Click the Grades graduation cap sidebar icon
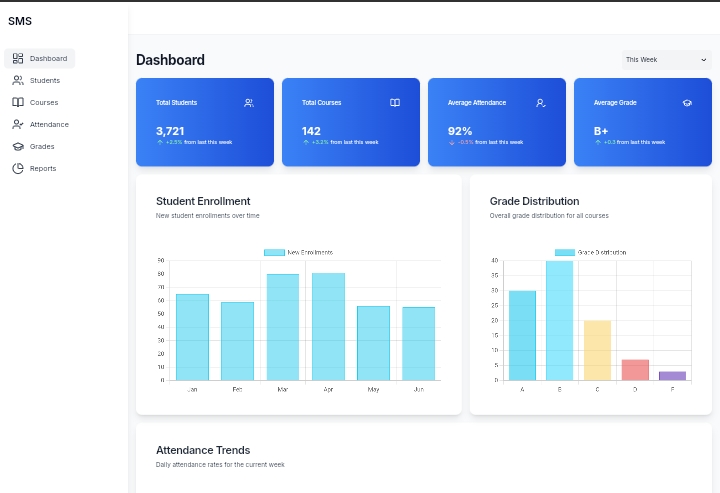Viewport: 720px width, 493px height. click(x=18, y=146)
